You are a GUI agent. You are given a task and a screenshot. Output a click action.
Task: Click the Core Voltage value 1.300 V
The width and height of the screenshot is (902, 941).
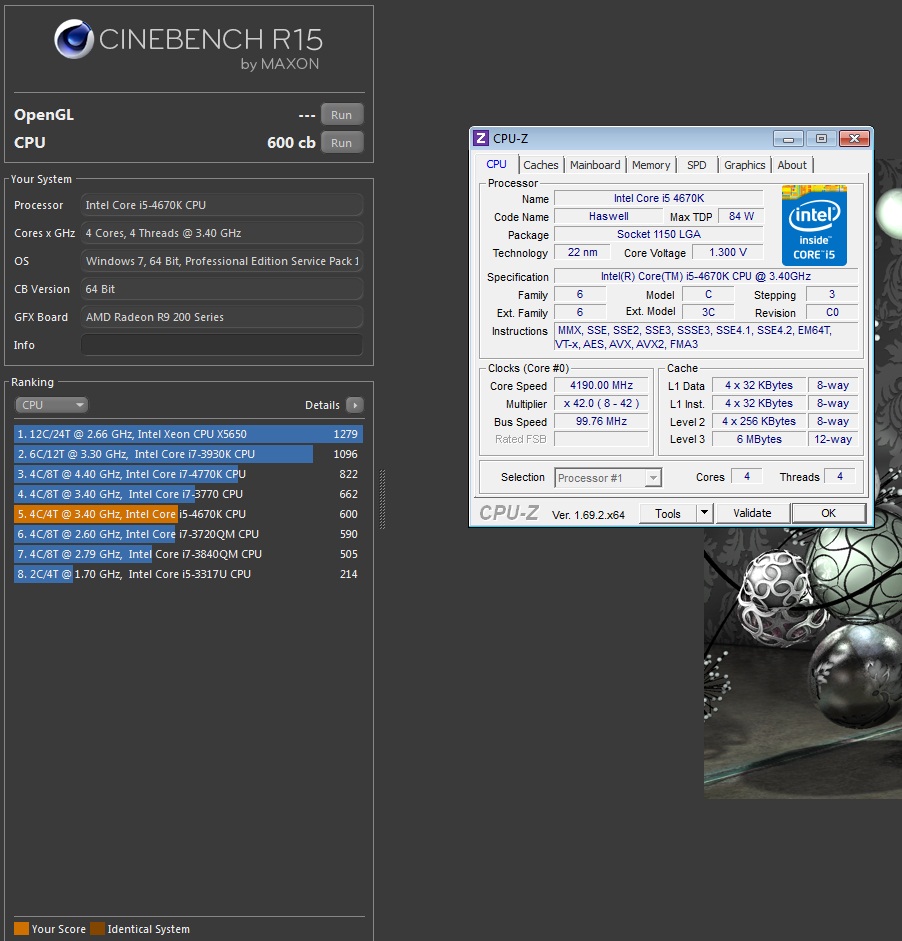click(x=728, y=253)
